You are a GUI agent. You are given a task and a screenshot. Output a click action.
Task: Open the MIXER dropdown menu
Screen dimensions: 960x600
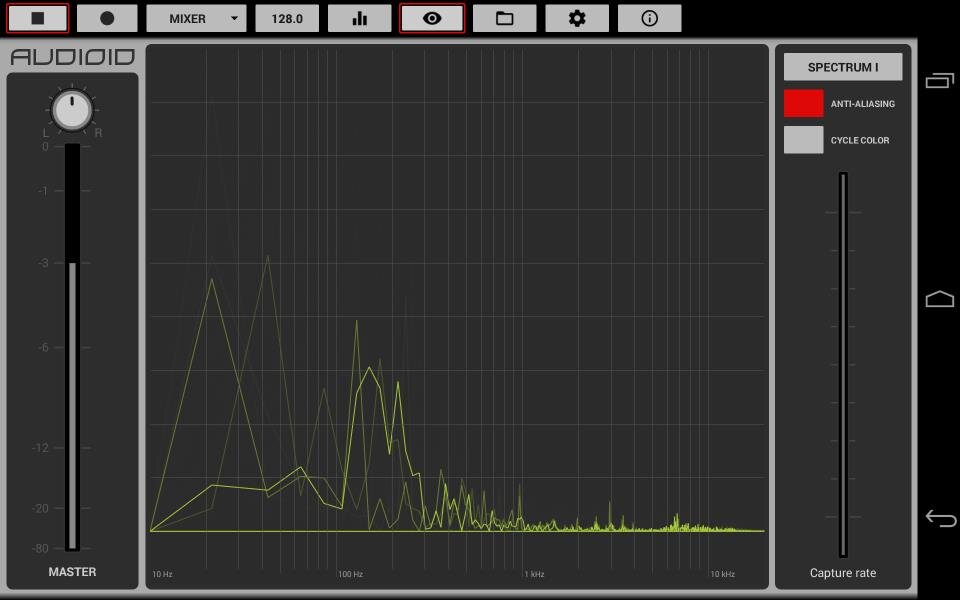tap(196, 18)
